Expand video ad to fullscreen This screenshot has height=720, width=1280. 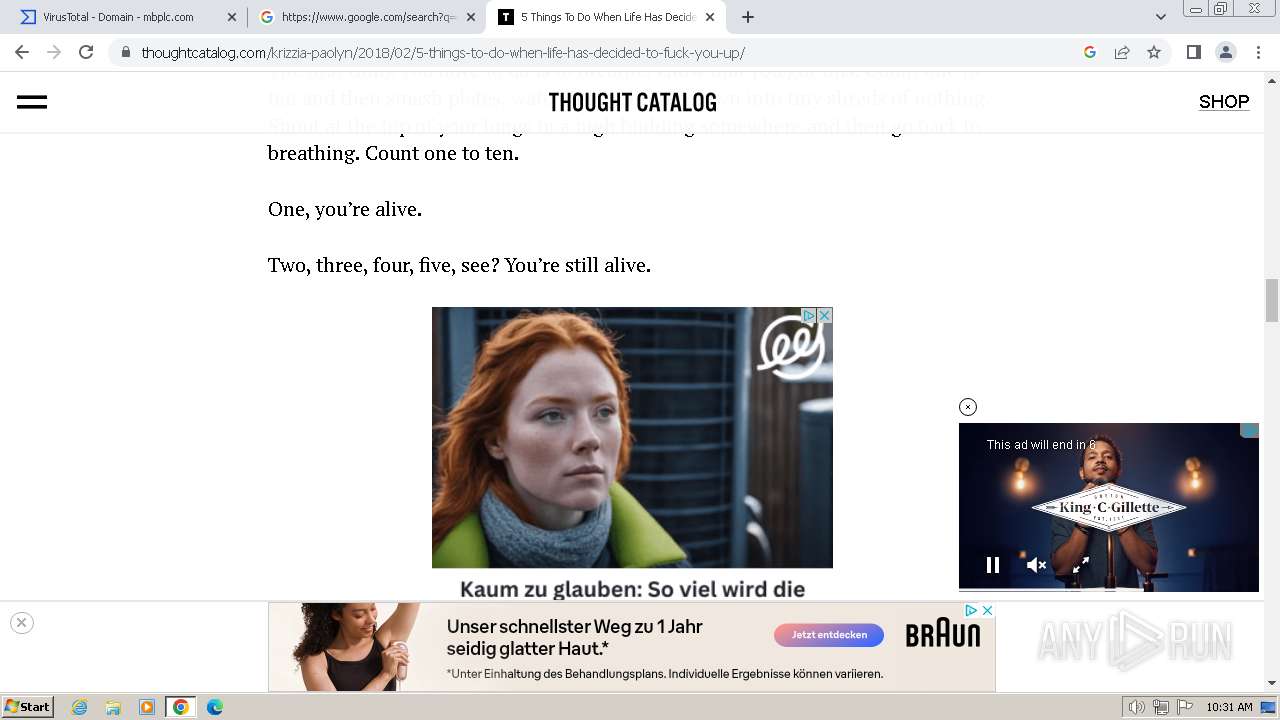click(x=1081, y=565)
